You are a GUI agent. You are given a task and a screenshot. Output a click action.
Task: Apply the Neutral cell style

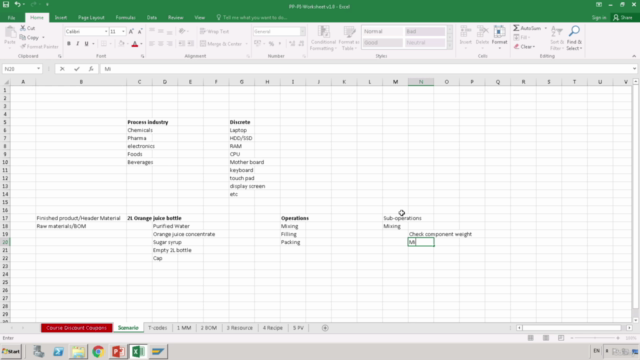tap(424, 42)
